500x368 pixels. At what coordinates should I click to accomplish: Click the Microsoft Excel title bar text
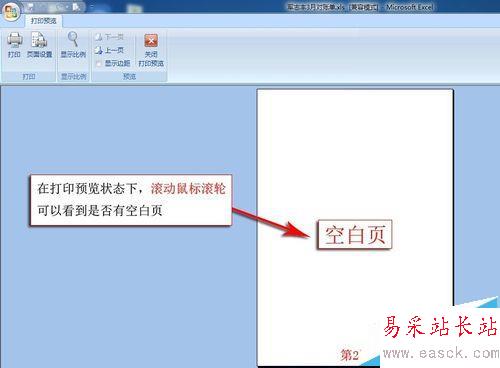coord(410,7)
